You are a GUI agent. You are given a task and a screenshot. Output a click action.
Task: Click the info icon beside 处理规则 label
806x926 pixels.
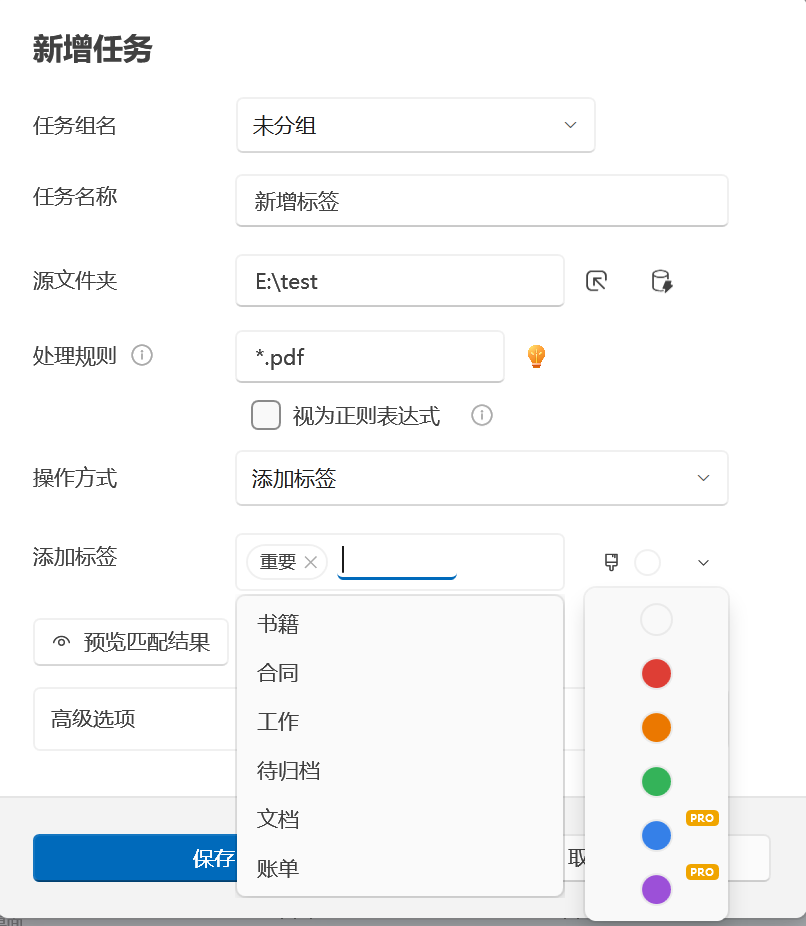pyautogui.click(x=142, y=356)
